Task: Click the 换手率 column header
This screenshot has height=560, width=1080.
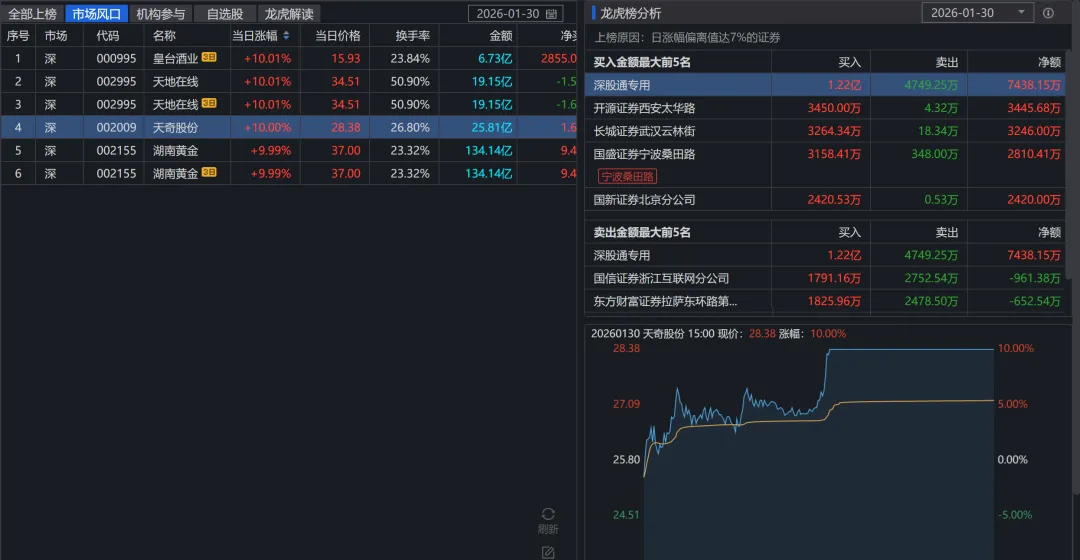Action: 412,35
